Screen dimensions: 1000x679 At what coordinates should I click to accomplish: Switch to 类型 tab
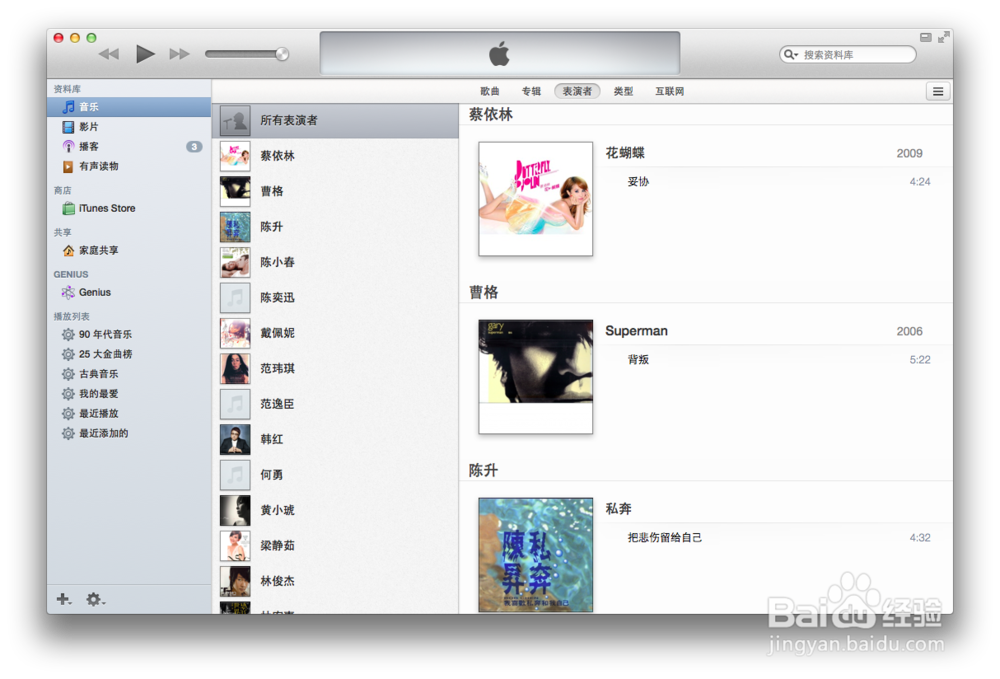(623, 91)
